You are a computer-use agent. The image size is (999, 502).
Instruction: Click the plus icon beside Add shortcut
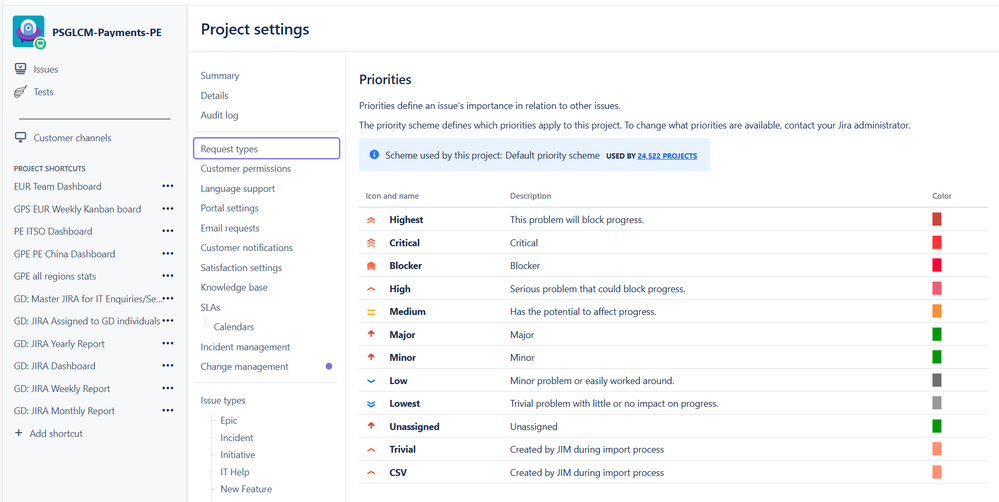pos(19,433)
